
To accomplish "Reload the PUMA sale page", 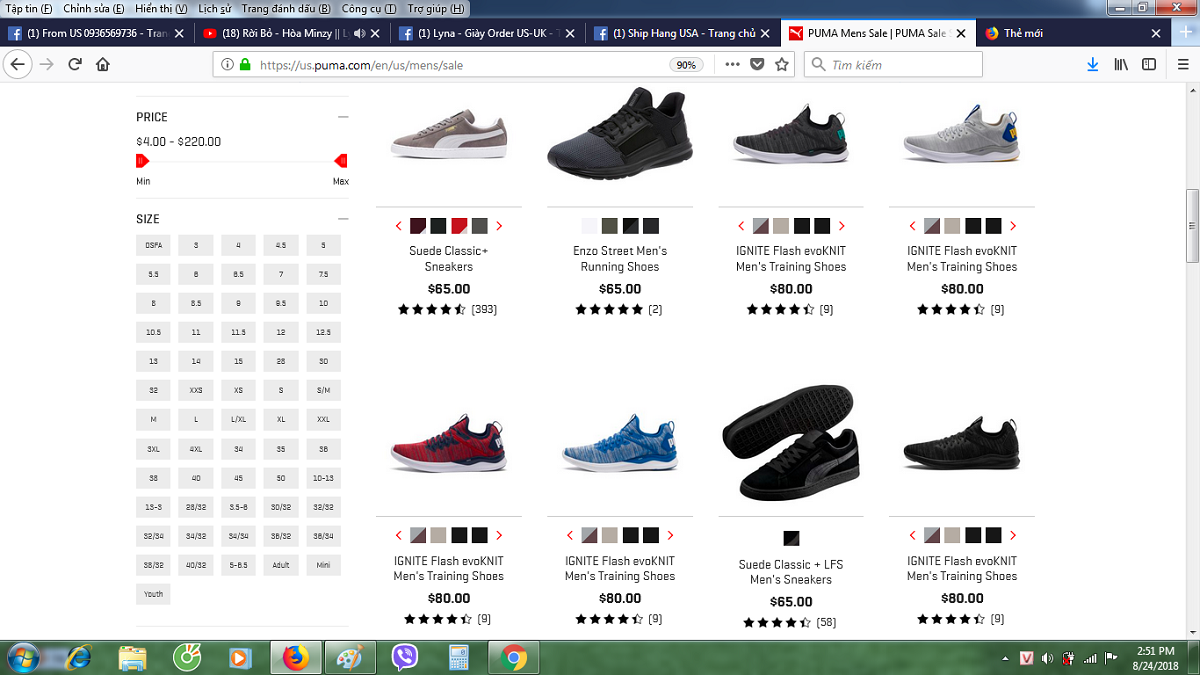I will click(75, 64).
